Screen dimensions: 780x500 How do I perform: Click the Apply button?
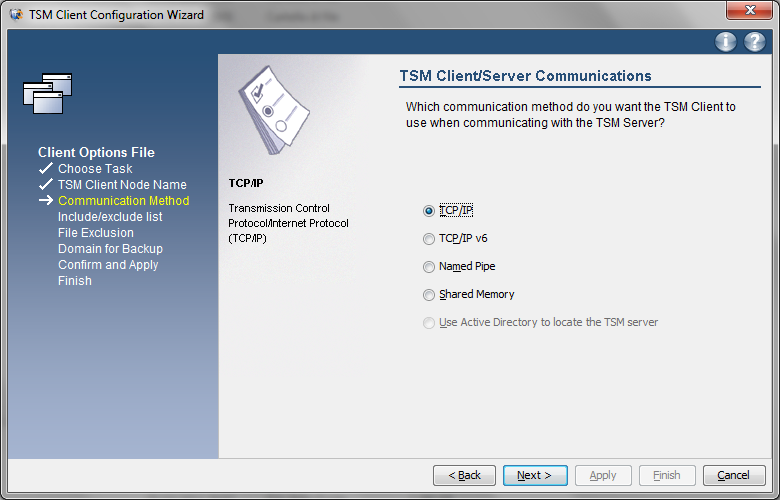pyautogui.click(x=603, y=475)
